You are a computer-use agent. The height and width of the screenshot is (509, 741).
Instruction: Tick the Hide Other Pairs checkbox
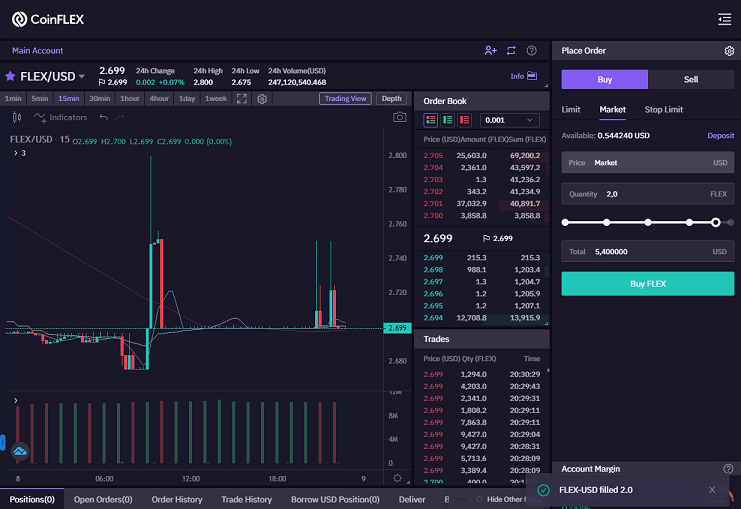pyautogui.click(x=479, y=500)
